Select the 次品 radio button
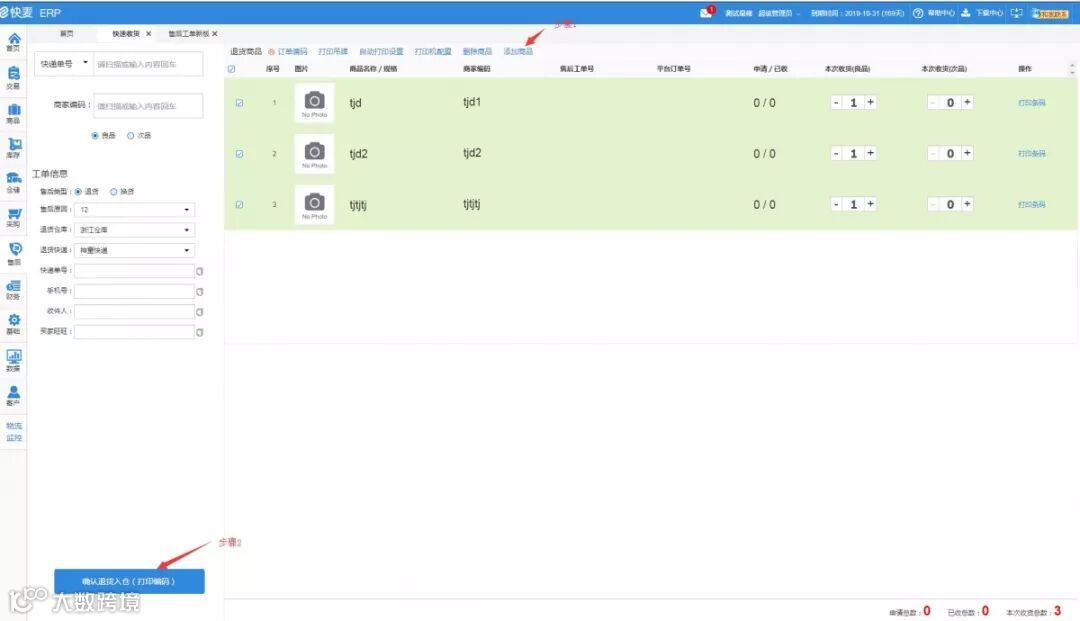This screenshot has height=621, width=1080. click(130, 136)
